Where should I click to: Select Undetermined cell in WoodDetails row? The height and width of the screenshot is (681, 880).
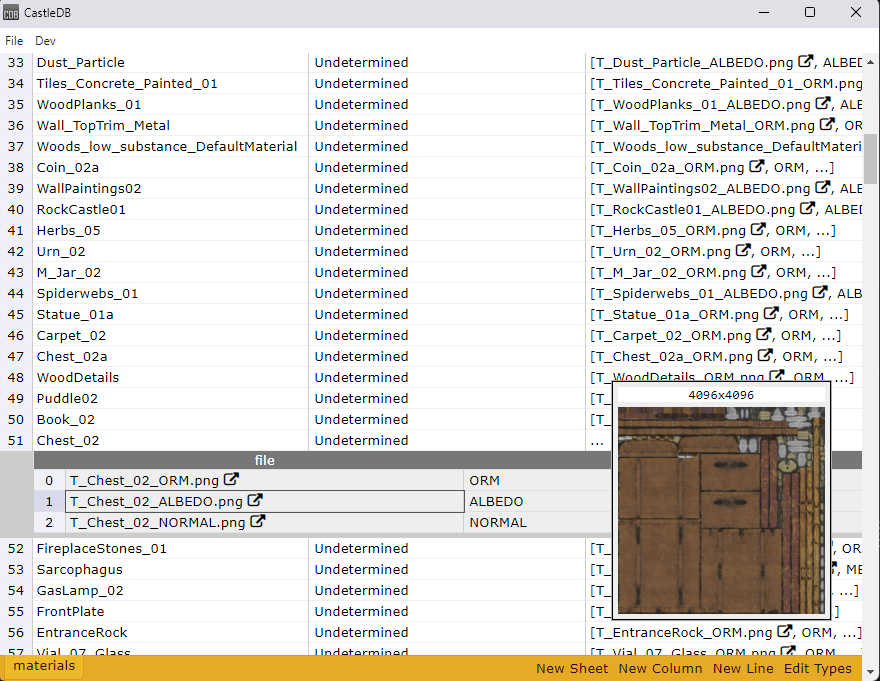coord(447,377)
